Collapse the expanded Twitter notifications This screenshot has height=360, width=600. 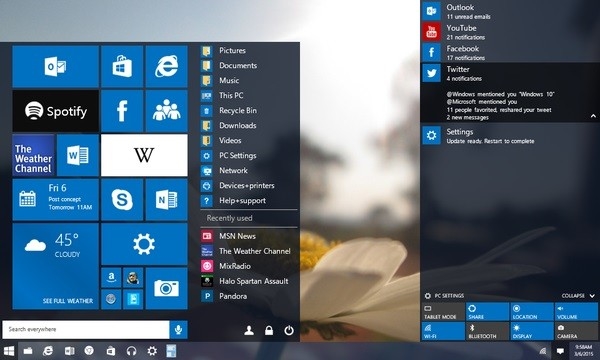[x=593, y=116]
